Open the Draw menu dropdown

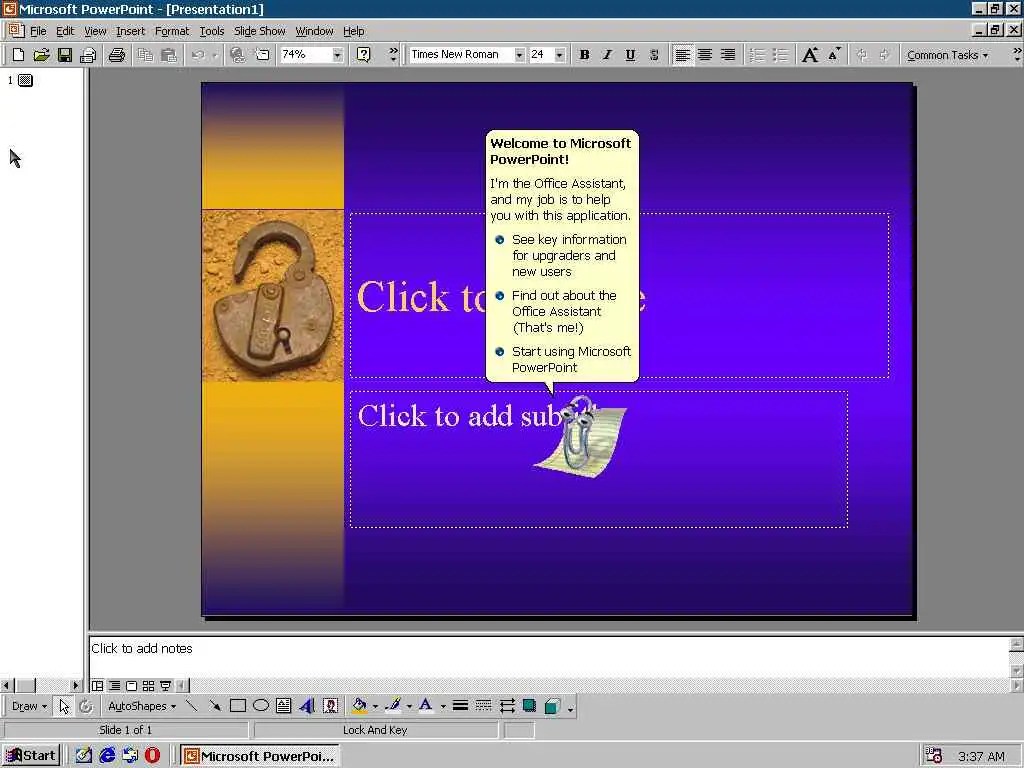click(x=29, y=706)
